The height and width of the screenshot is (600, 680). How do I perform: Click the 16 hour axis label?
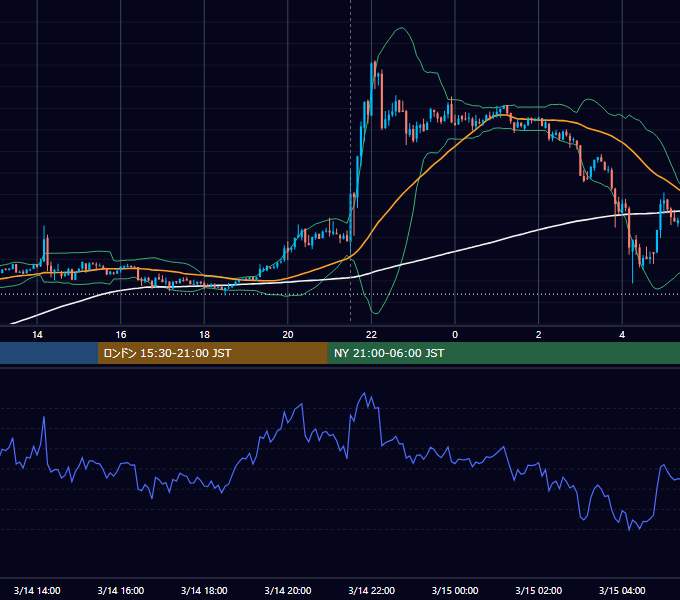click(x=121, y=335)
